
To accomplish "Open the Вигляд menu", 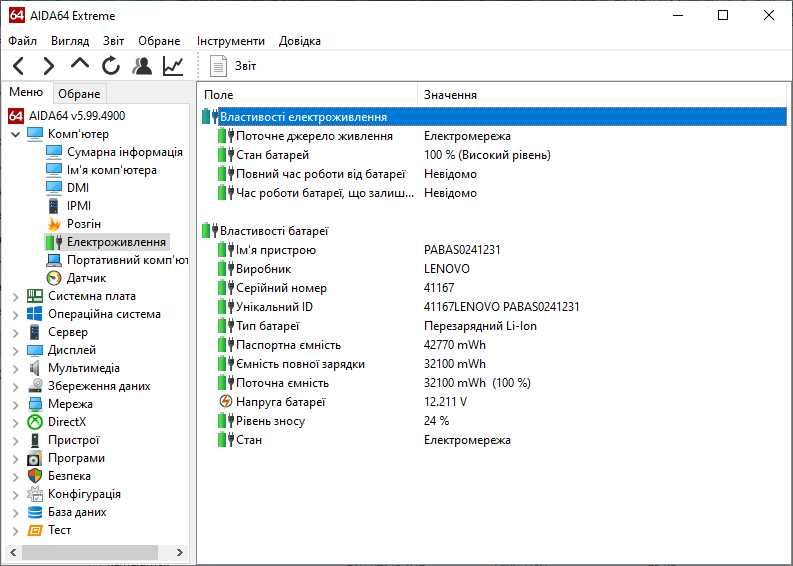I will (x=70, y=41).
